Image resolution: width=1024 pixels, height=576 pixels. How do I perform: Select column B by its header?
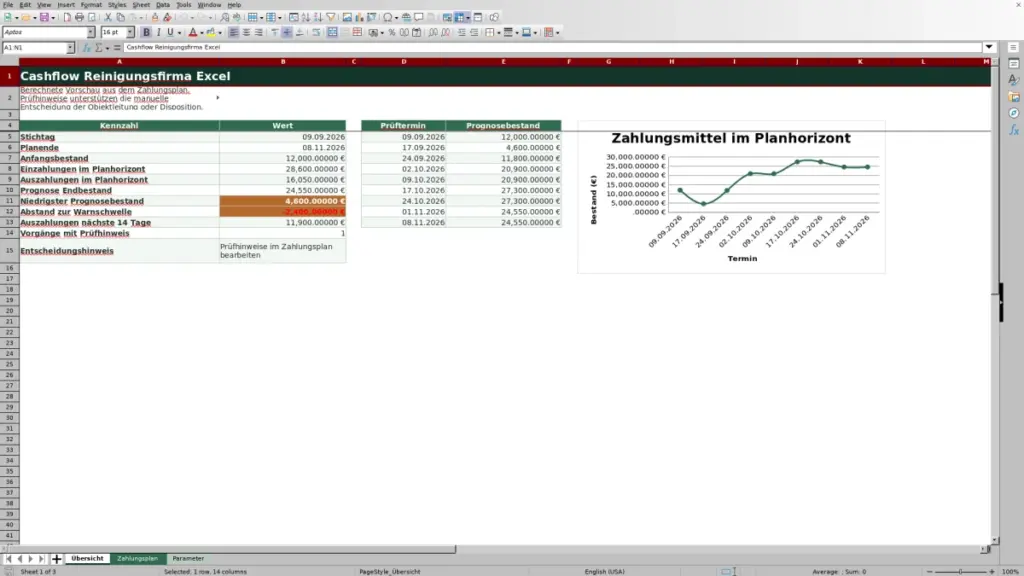coord(283,62)
